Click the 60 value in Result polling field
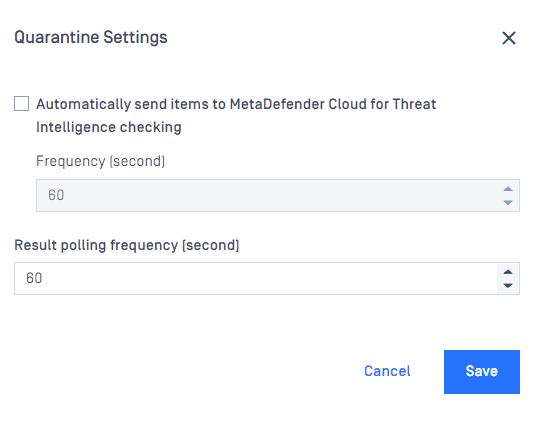549x435 pixels. [34, 278]
